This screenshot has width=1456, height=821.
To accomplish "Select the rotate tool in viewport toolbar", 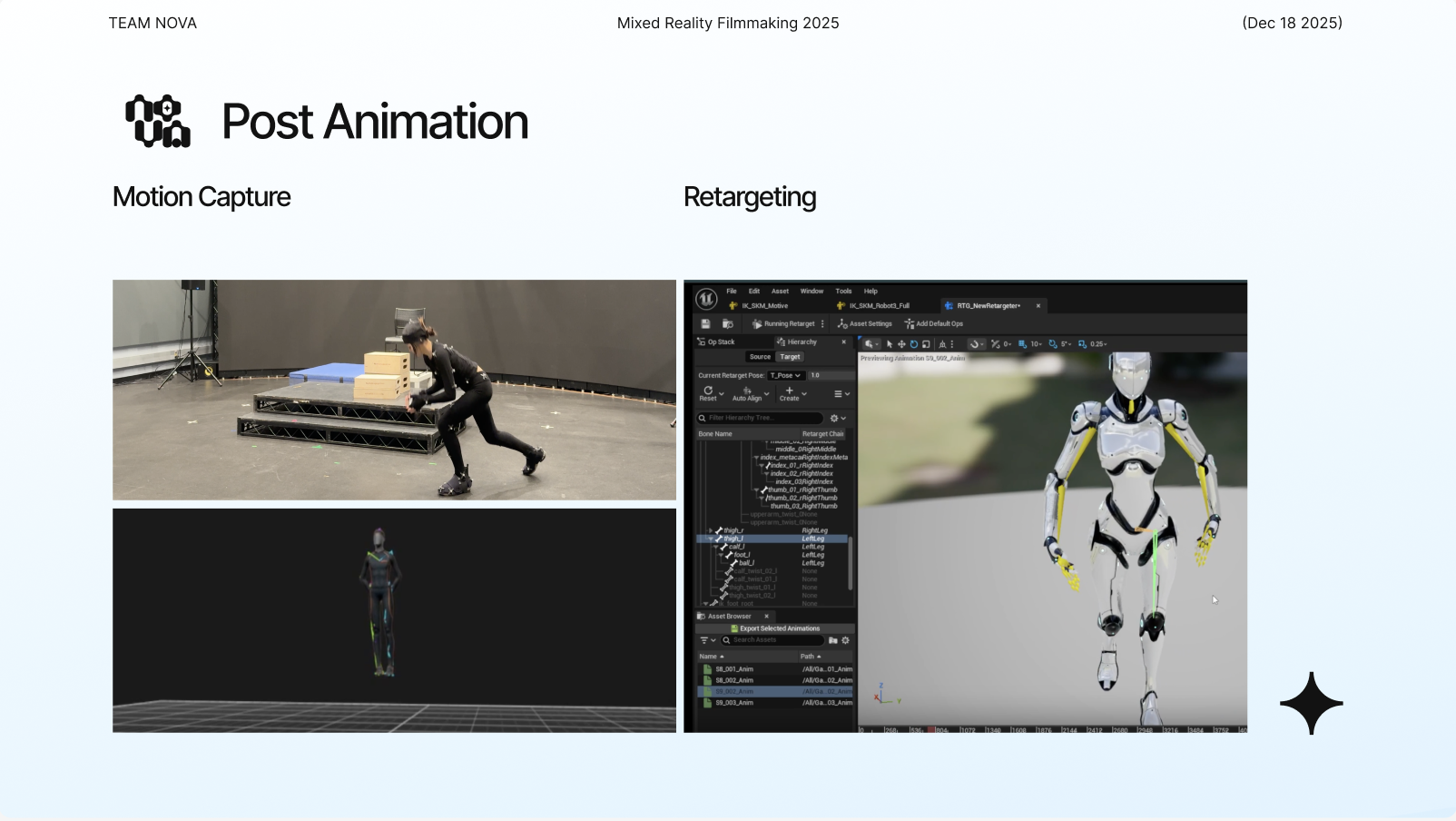I will pos(914,344).
